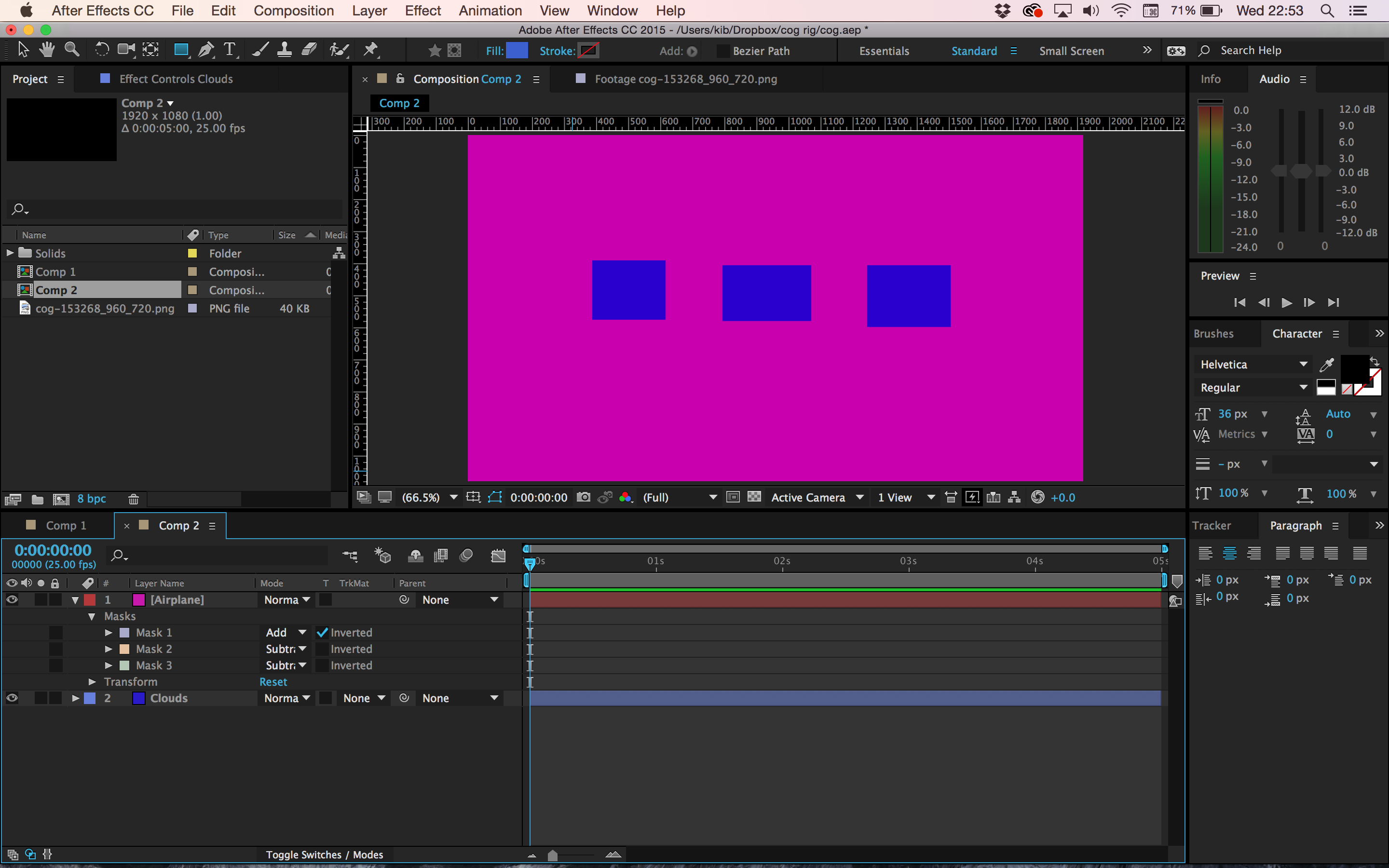Reset exposure icon in viewer footer

[x=1038, y=497]
